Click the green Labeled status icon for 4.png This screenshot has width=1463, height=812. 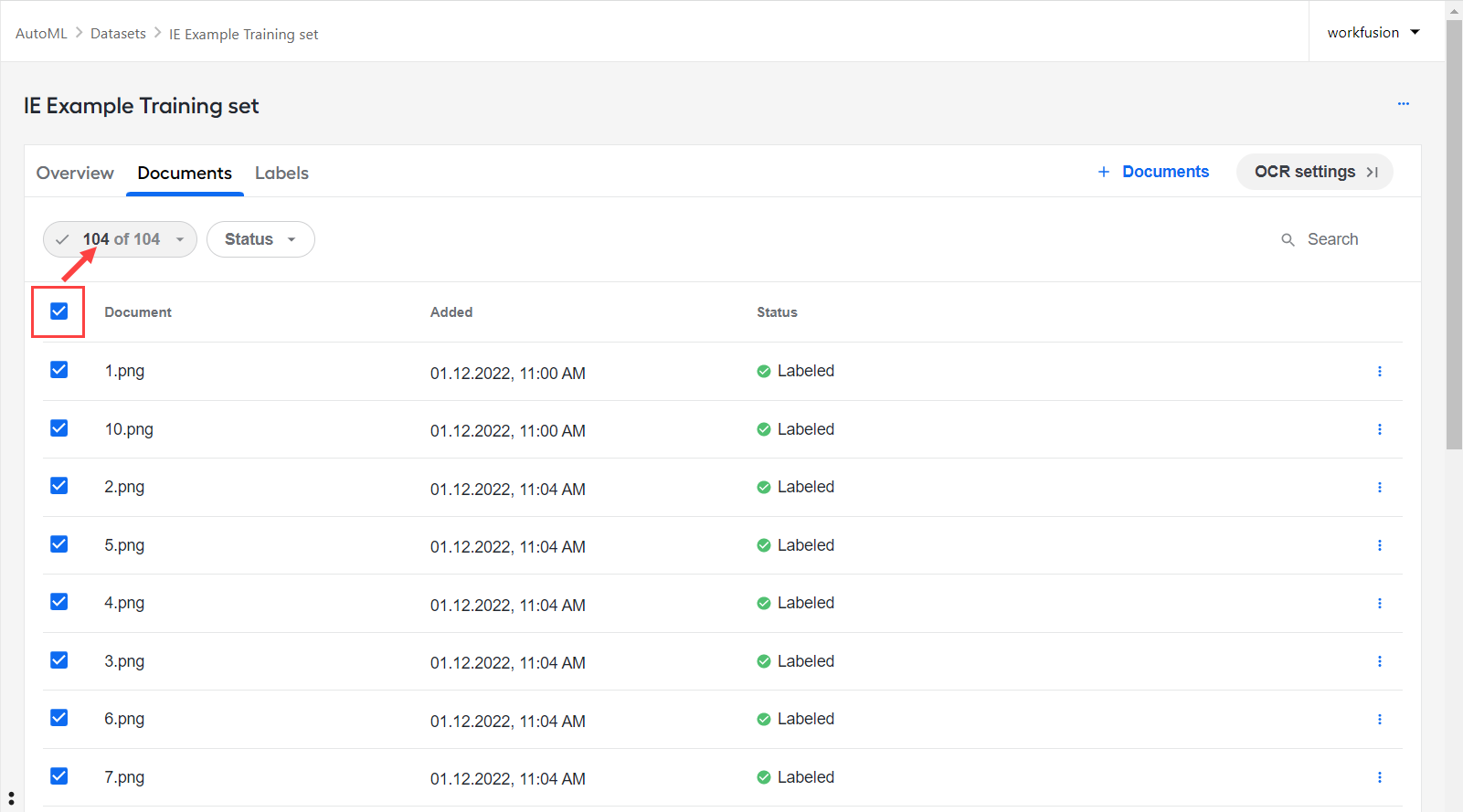(764, 604)
